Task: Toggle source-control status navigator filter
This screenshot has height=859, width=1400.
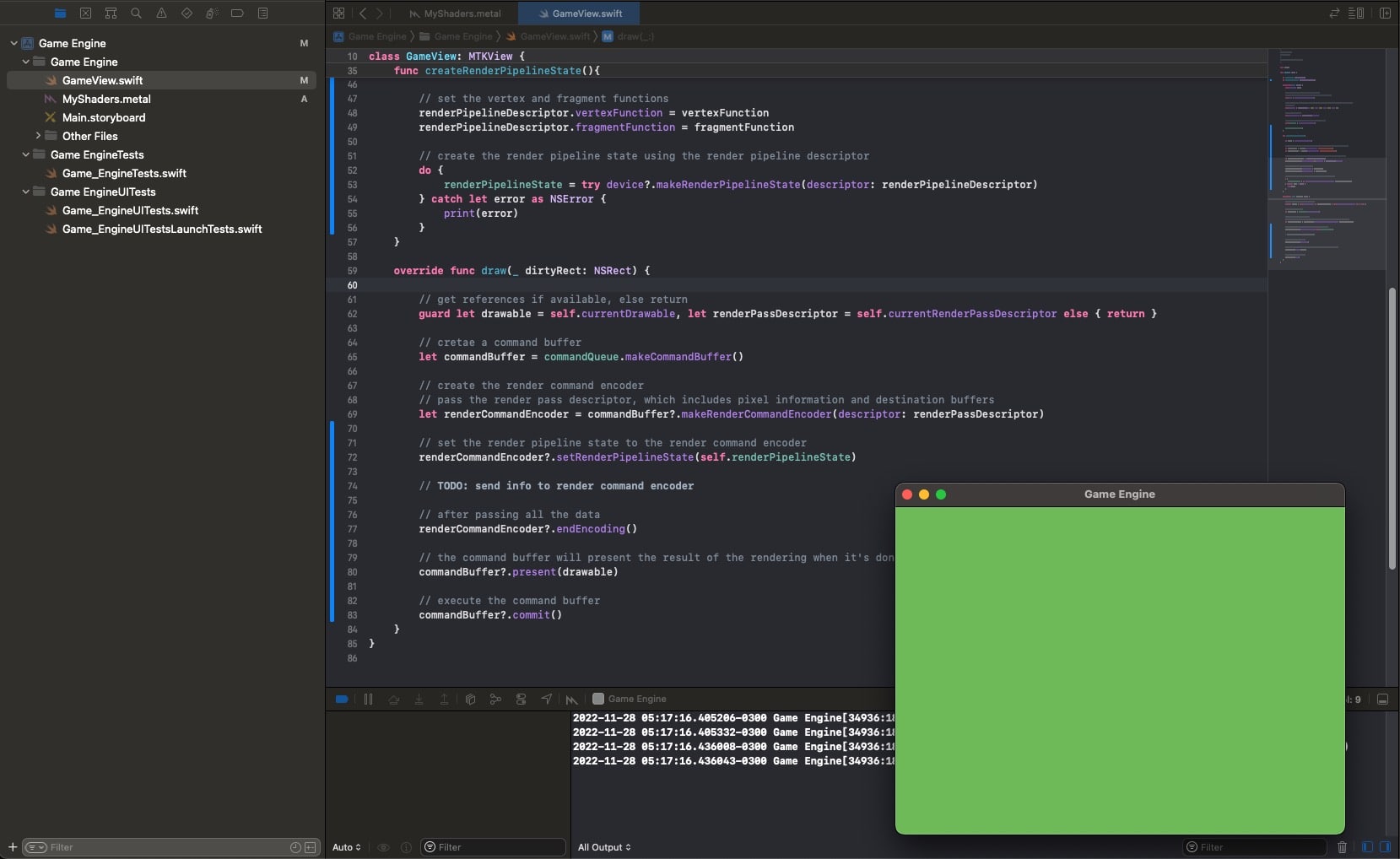Action: click(311, 847)
